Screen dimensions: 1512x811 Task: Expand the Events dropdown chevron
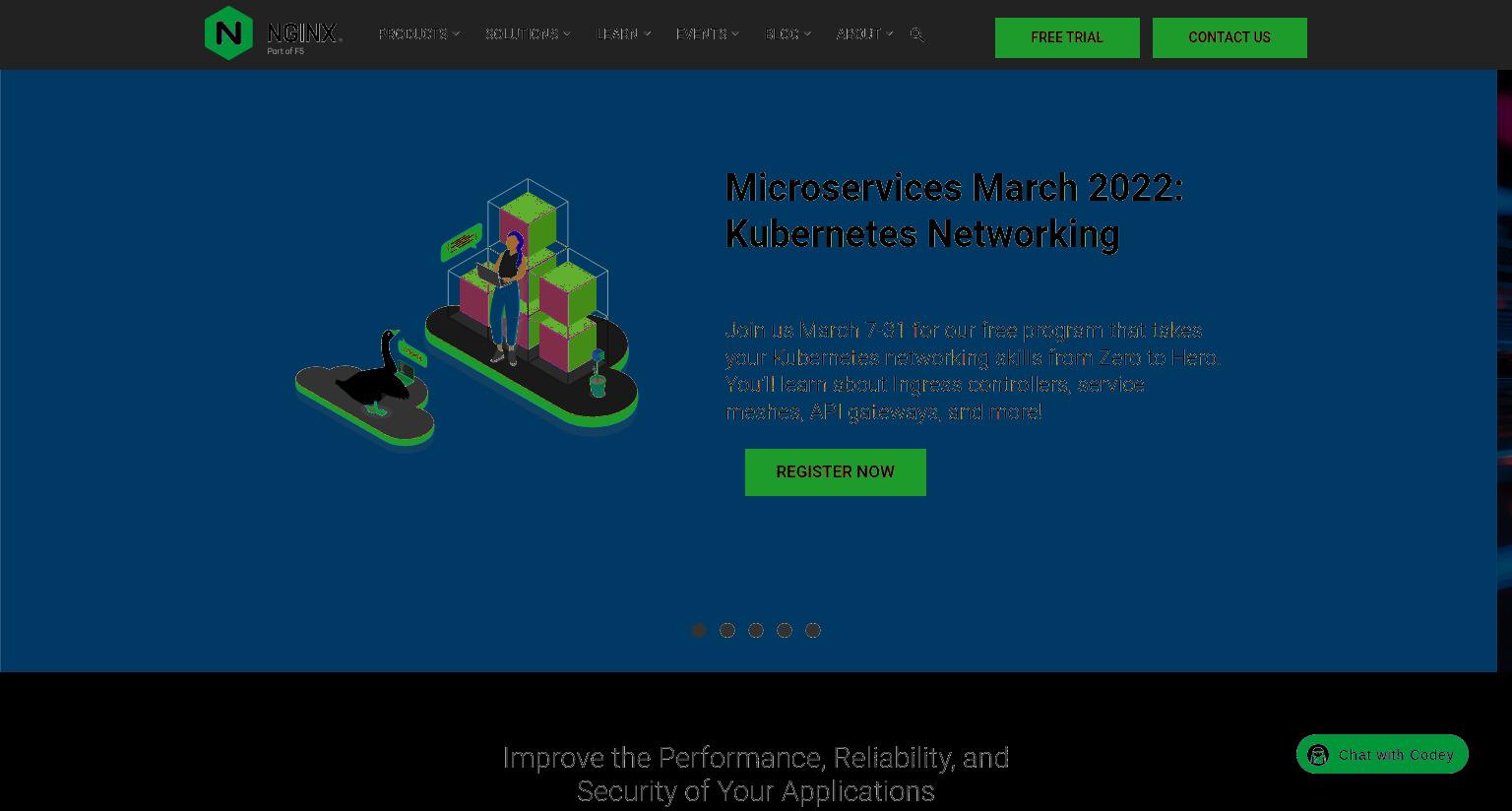735,34
